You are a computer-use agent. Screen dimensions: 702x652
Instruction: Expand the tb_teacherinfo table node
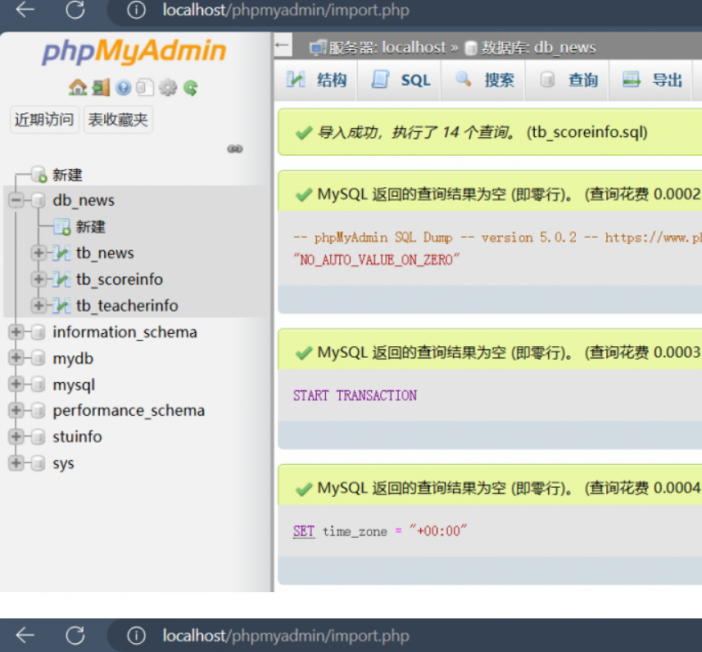pos(39,306)
